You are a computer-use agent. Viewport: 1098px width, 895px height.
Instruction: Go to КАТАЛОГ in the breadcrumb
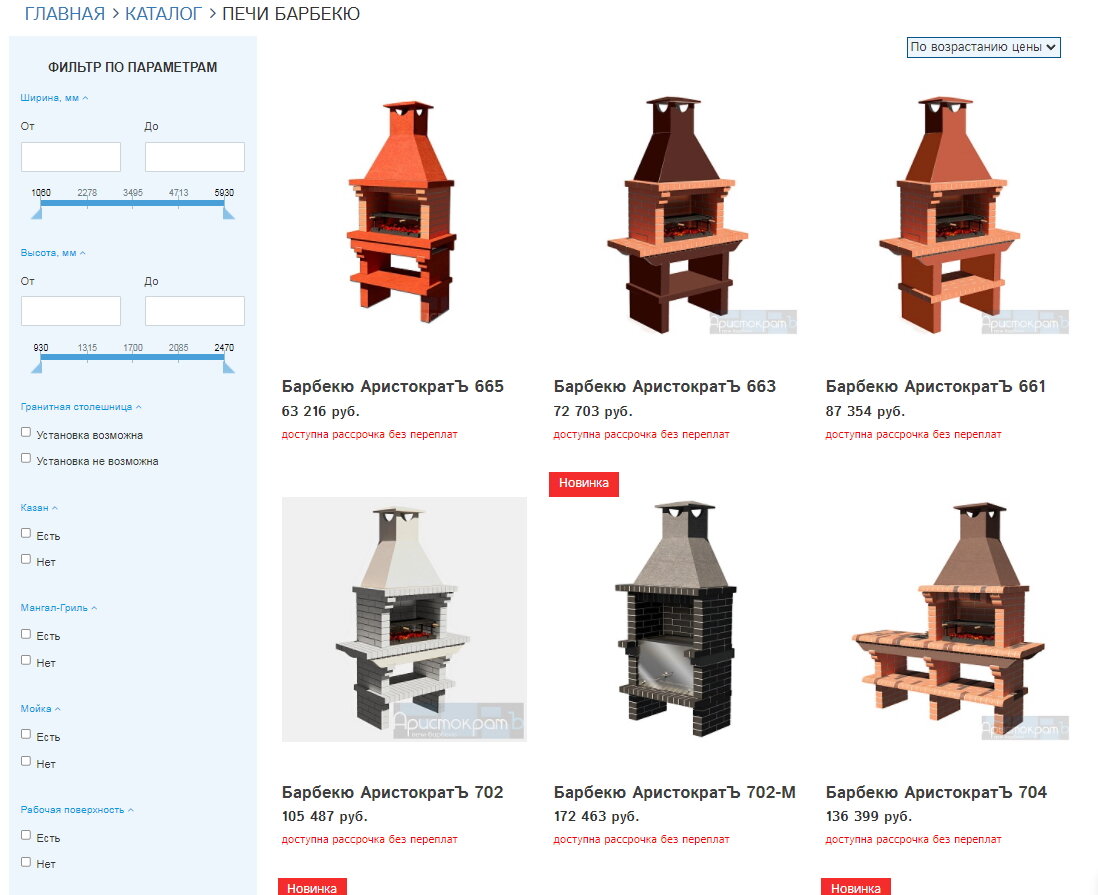(x=163, y=13)
